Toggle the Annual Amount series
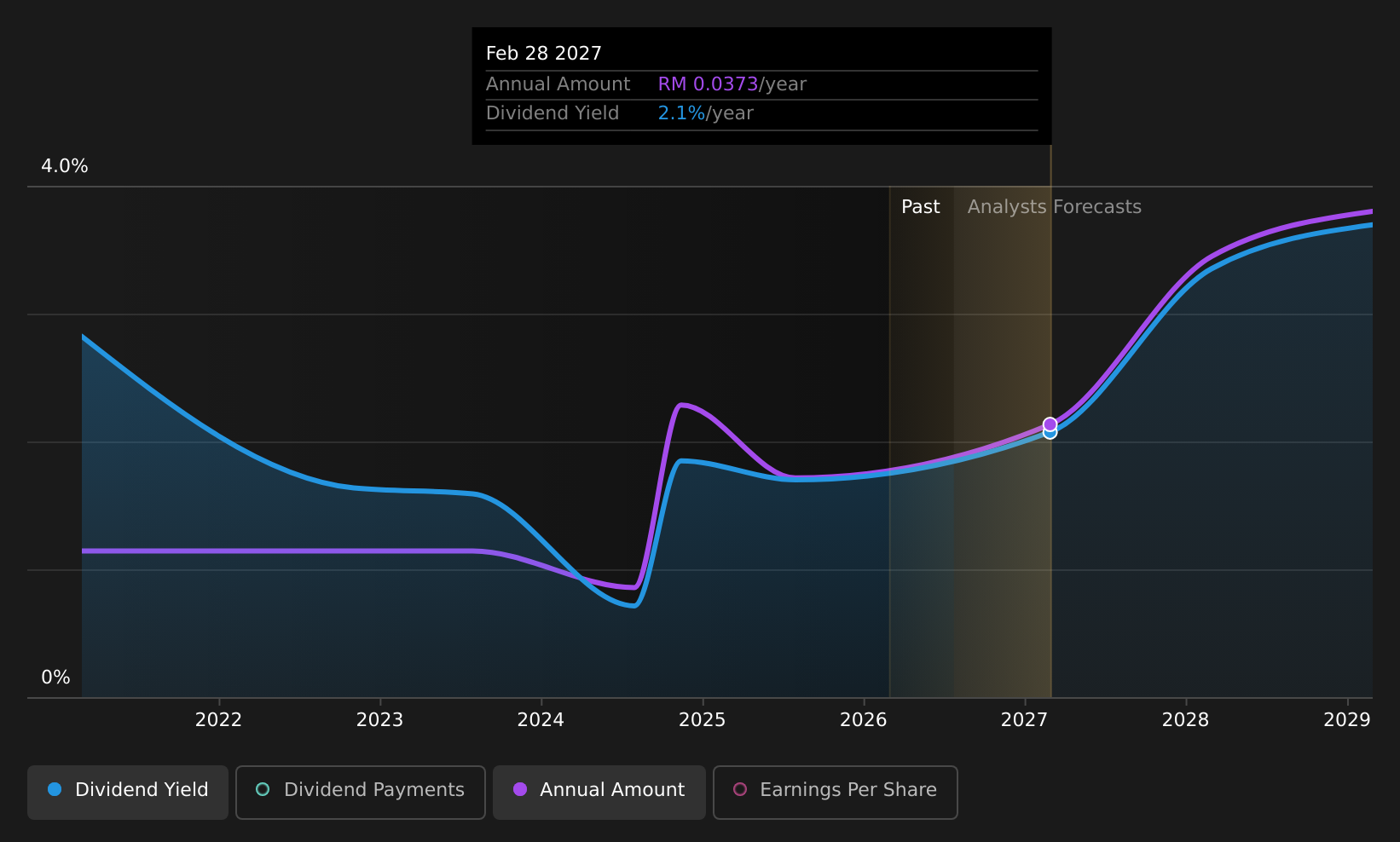1400x842 pixels. [x=599, y=792]
